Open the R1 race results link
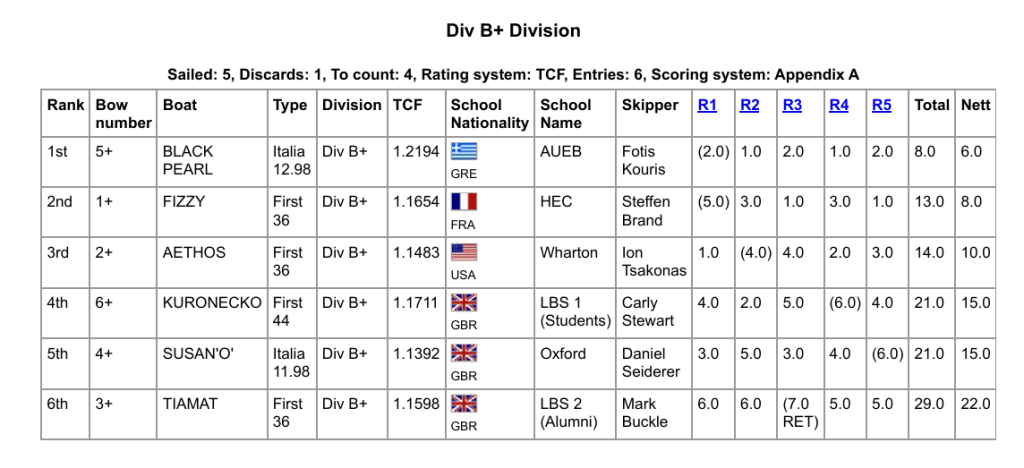1024x468 pixels. [x=707, y=104]
